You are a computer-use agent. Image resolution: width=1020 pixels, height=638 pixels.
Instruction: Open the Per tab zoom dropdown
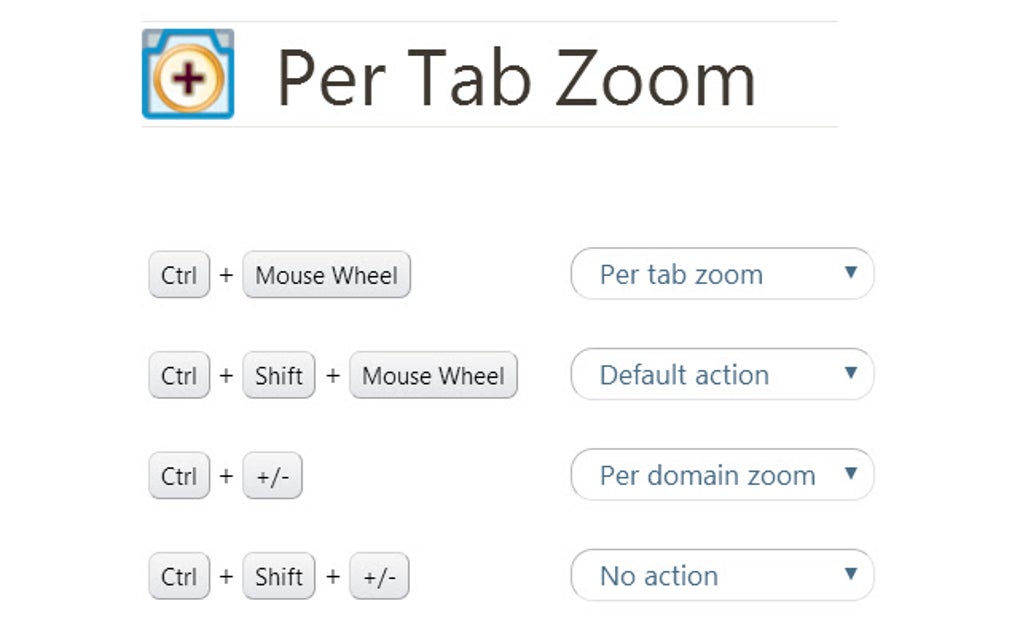(x=722, y=274)
